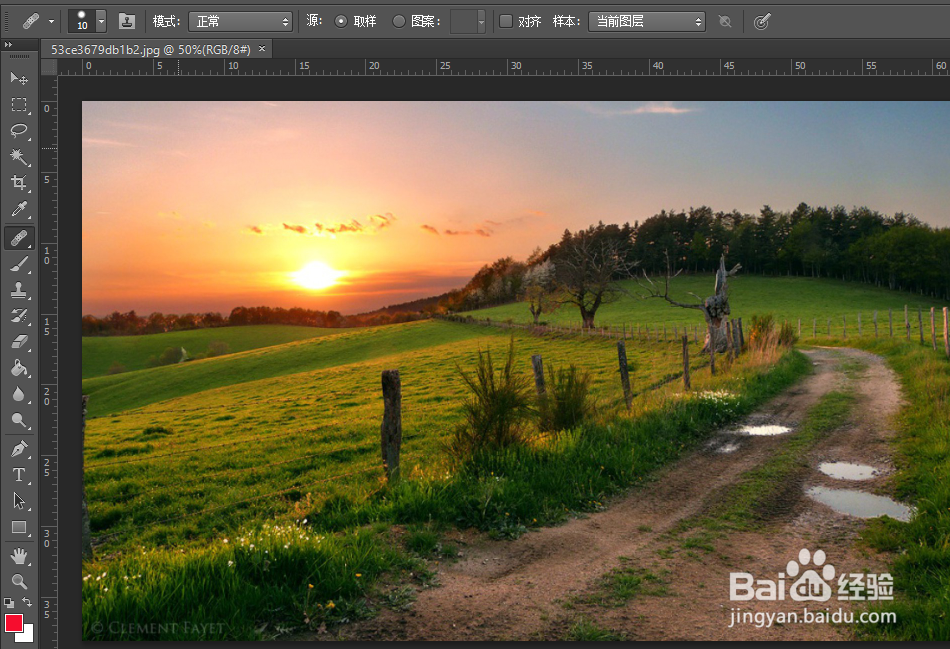The image size is (950, 649).
Task: Select the Path Selection tool
Action: [19, 501]
